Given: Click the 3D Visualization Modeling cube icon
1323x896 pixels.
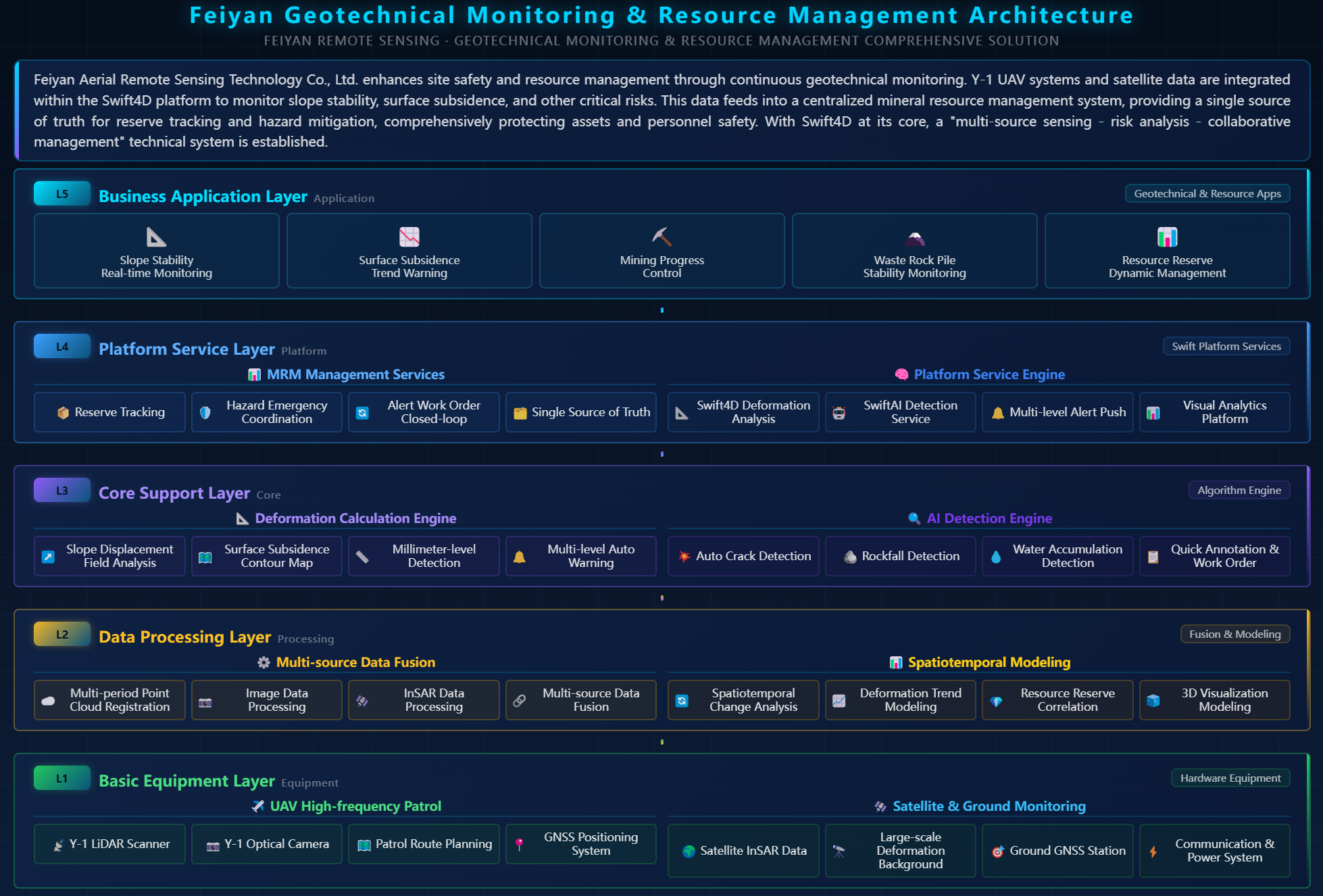Looking at the screenshot, I should [1153, 701].
